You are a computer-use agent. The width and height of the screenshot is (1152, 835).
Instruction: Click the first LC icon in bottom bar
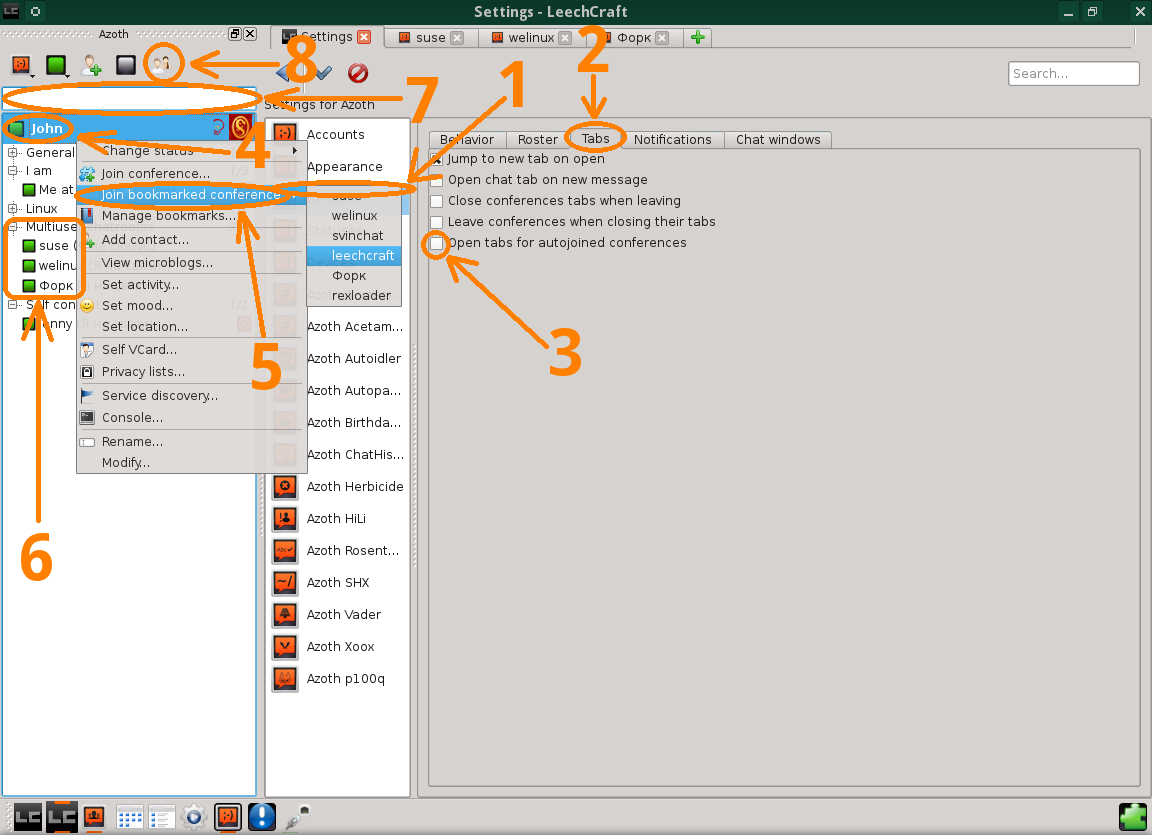(x=28, y=817)
